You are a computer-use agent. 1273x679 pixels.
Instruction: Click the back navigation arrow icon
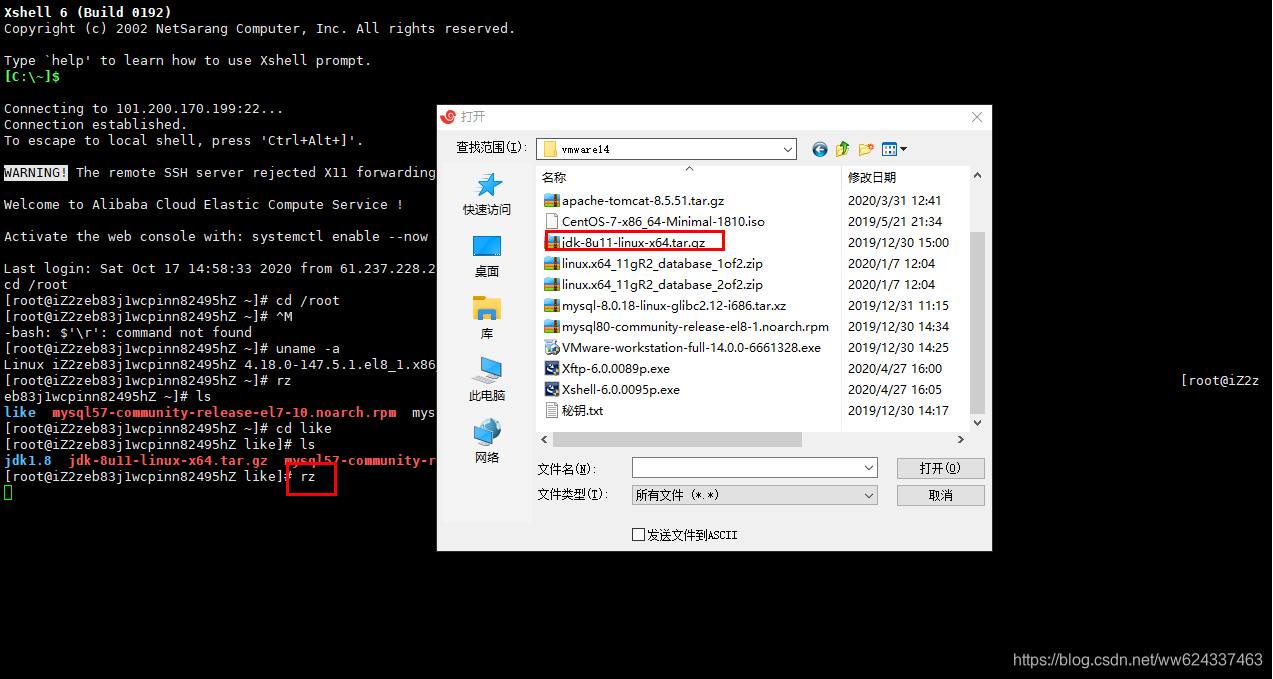tap(819, 148)
